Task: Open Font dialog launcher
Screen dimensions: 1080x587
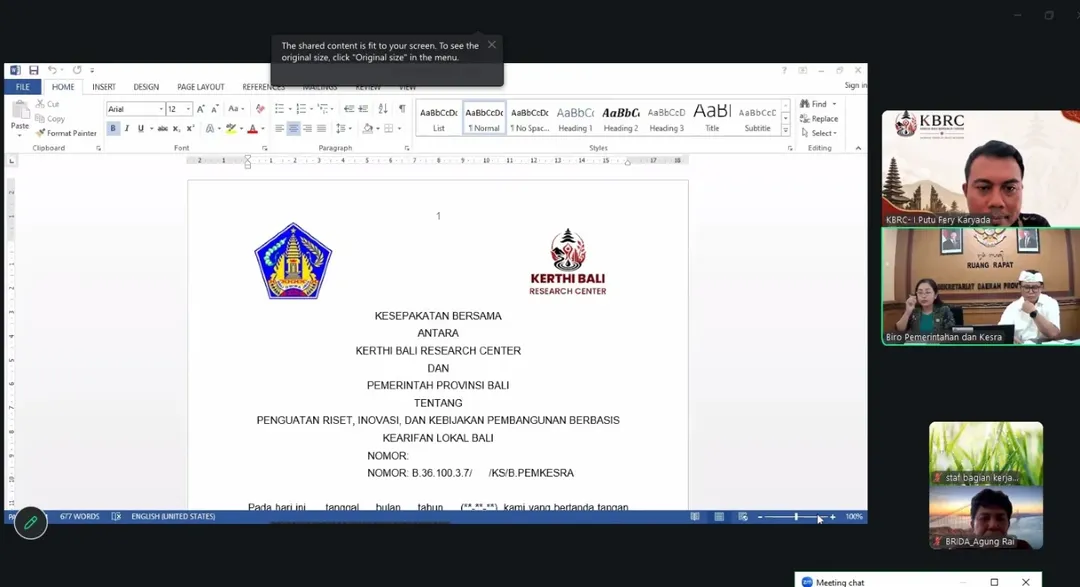Action: (x=264, y=148)
